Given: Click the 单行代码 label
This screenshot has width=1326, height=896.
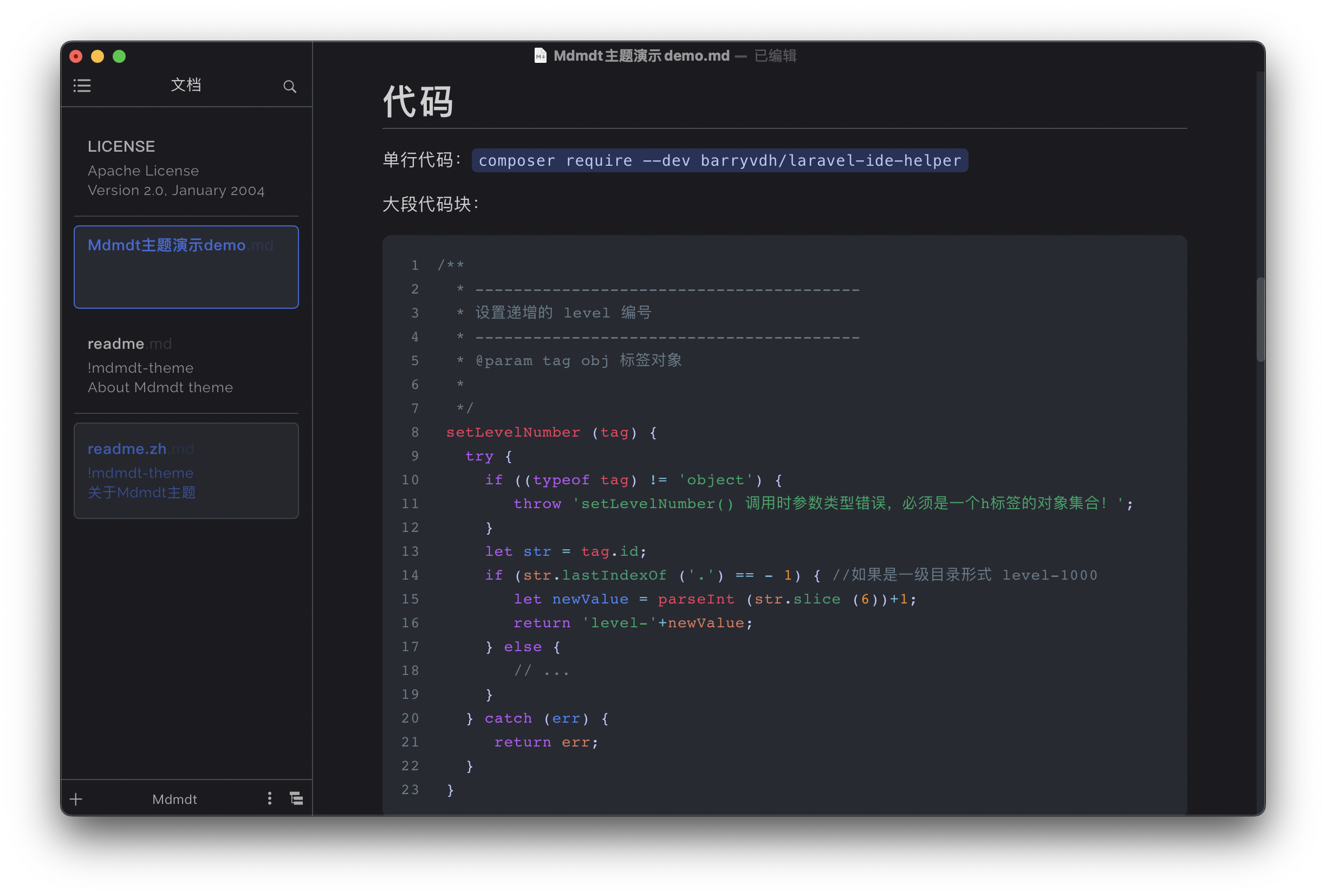Looking at the screenshot, I should click(422, 160).
